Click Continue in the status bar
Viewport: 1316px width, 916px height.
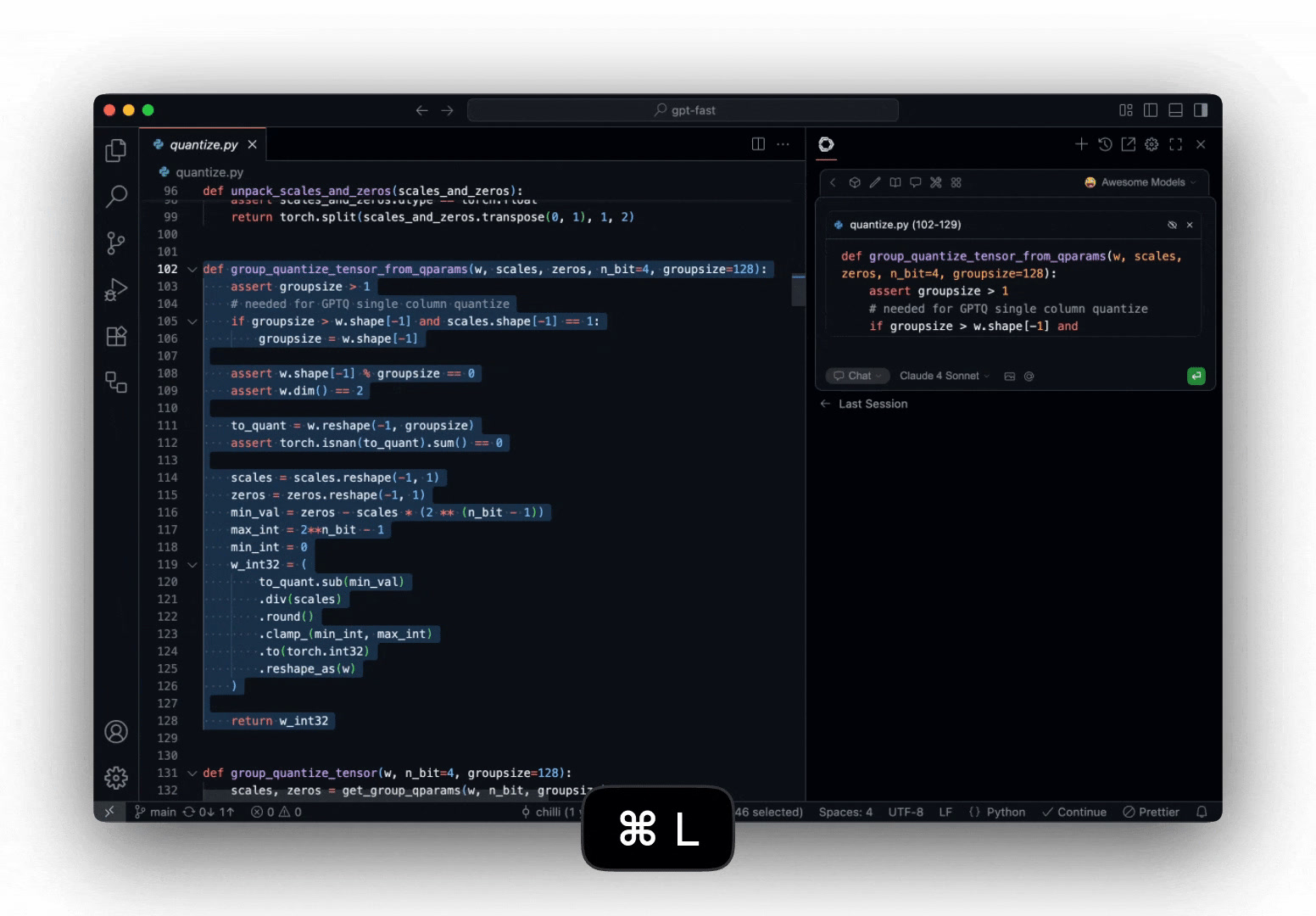coord(1074,812)
